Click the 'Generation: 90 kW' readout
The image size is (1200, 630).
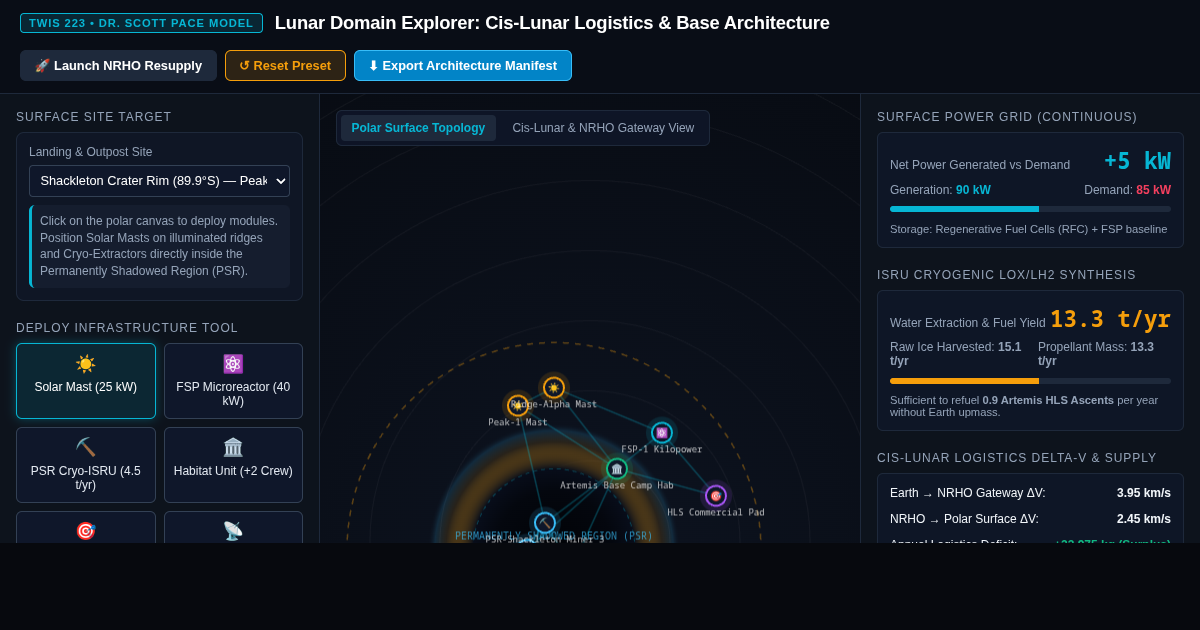pos(940,190)
